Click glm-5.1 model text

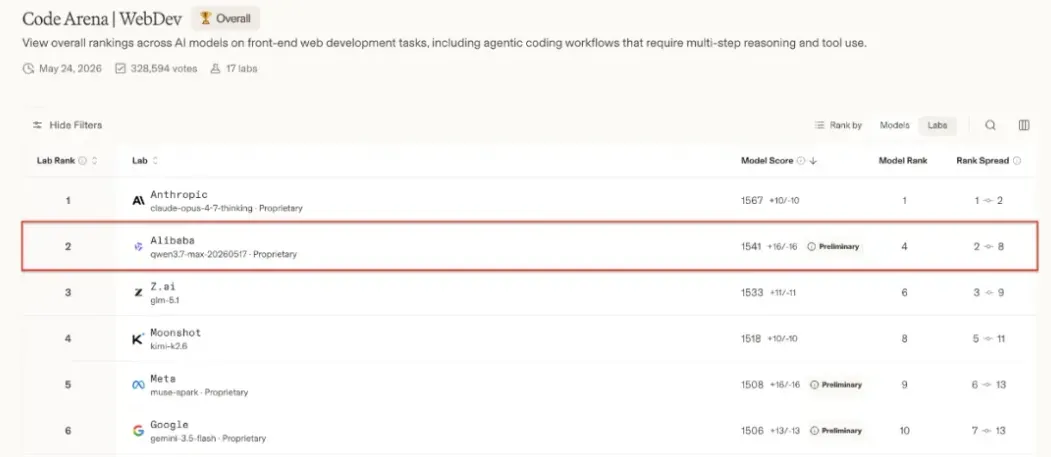pos(165,300)
